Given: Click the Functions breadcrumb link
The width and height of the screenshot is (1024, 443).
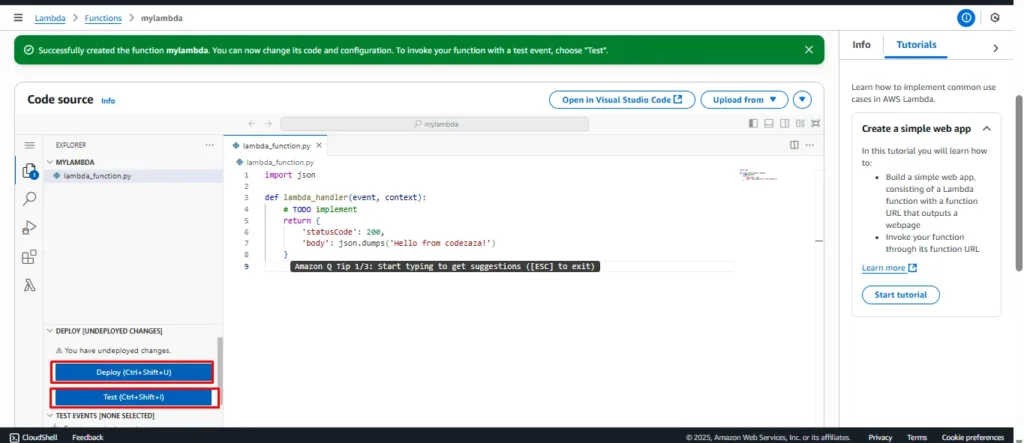Looking at the screenshot, I should tap(103, 18).
